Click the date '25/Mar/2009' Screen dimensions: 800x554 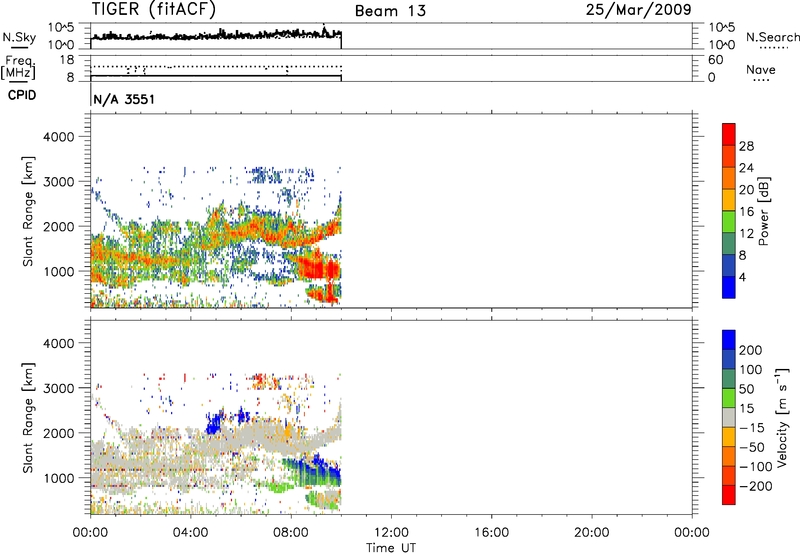(638, 10)
